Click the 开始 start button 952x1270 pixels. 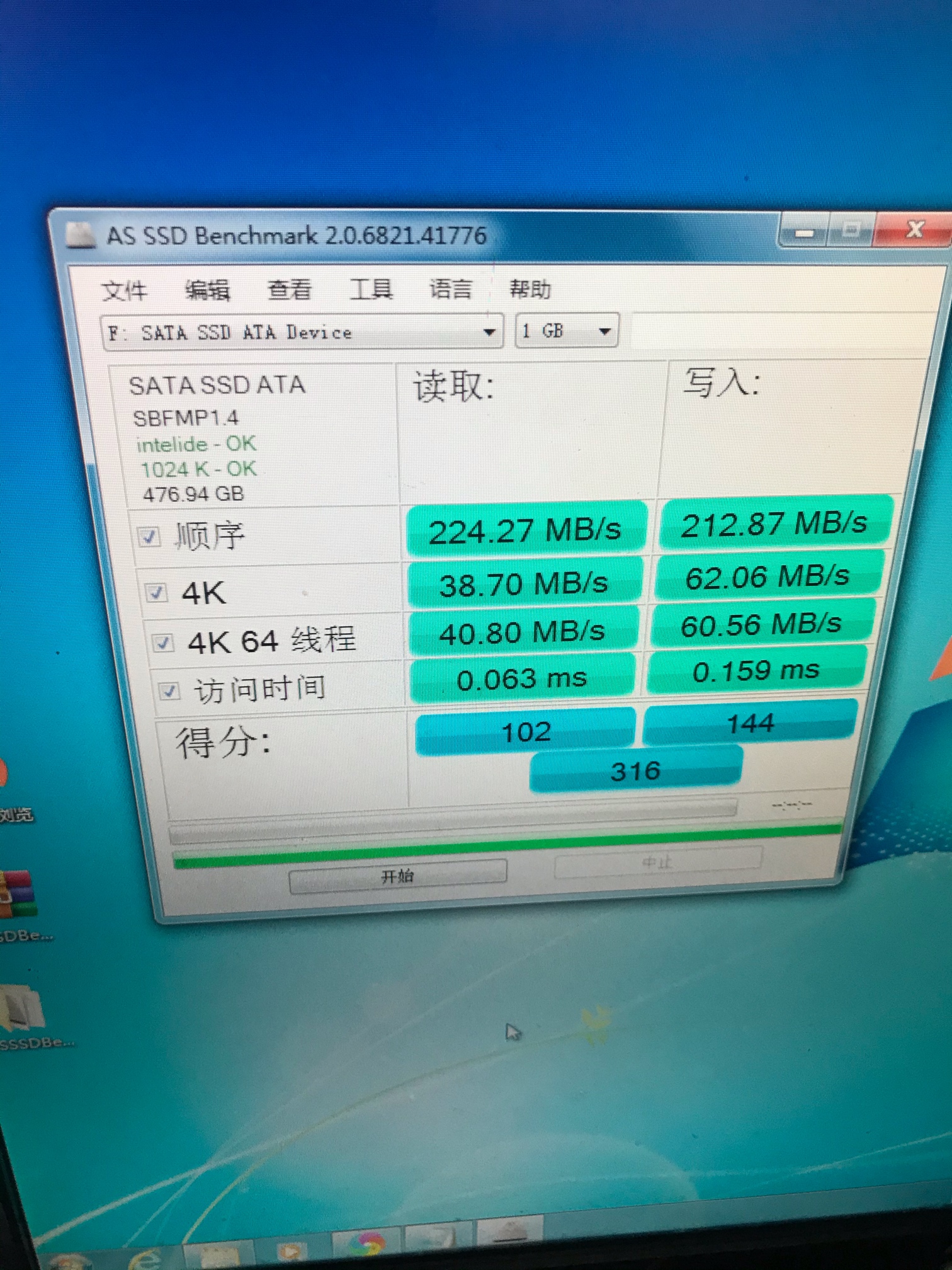[398, 876]
